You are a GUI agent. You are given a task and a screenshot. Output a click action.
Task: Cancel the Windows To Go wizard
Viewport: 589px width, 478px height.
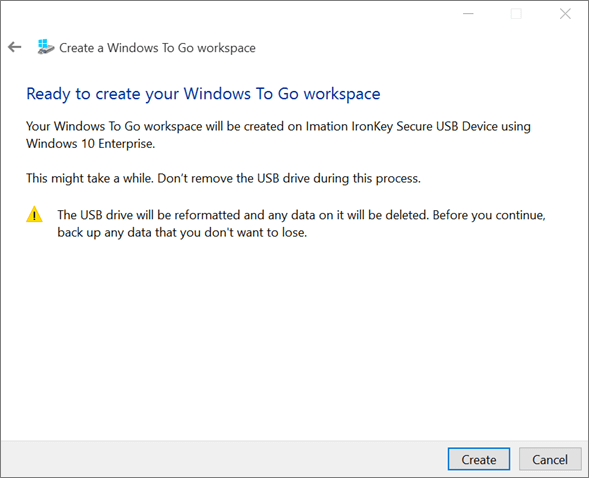(x=550, y=459)
